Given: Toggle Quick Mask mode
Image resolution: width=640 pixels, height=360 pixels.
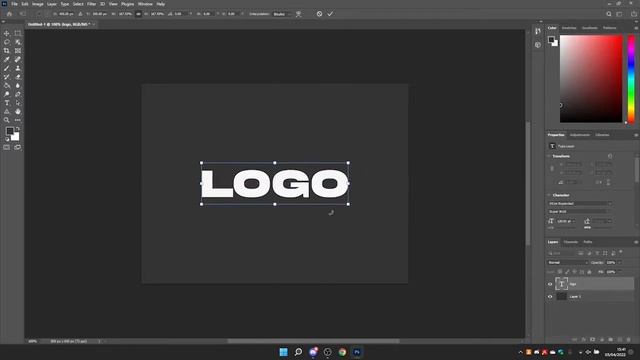Looking at the screenshot, I should [7, 147].
